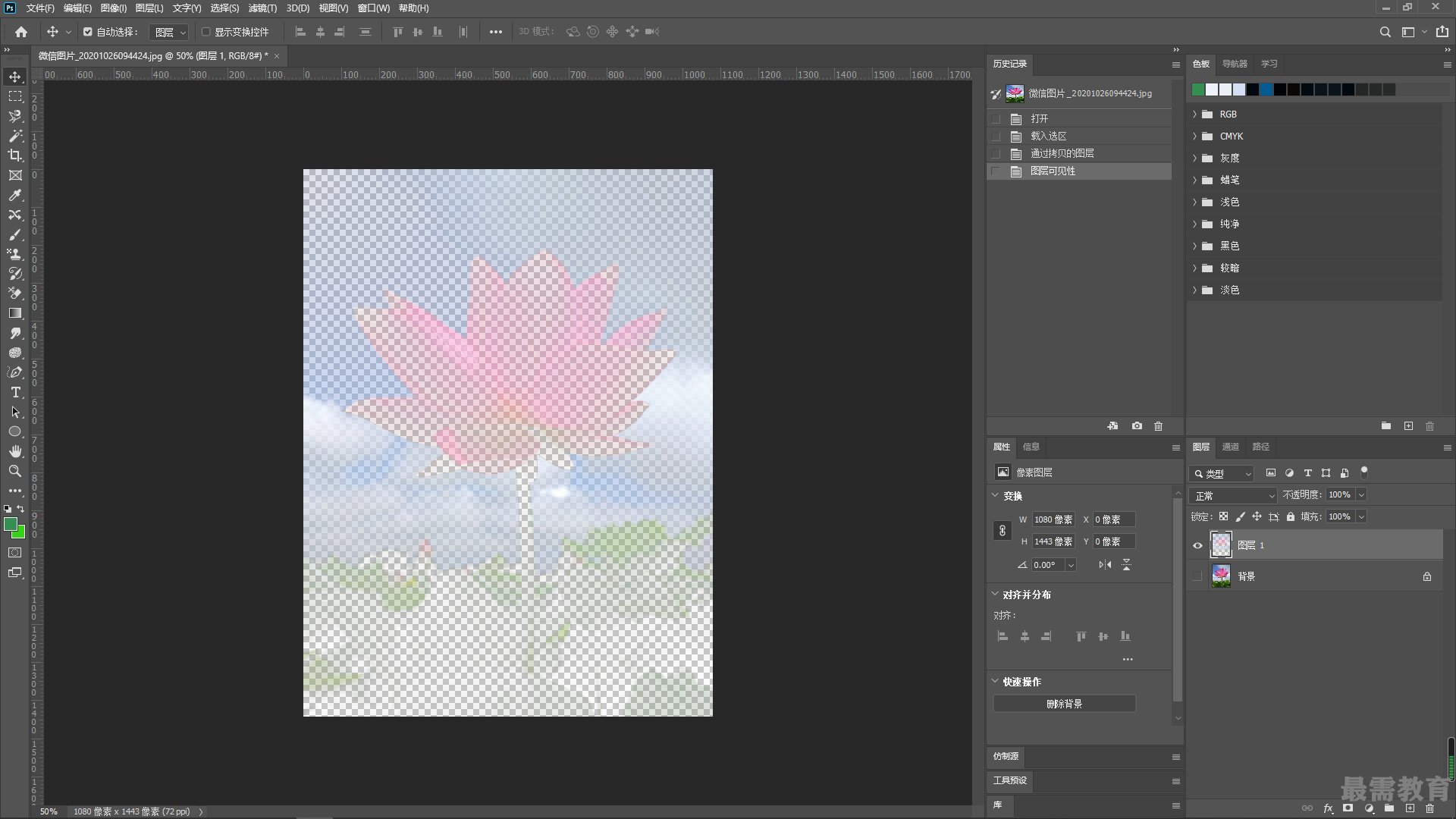This screenshot has height=819, width=1456.
Task: Toggle the Auto-Select checkbox
Action: 88,32
